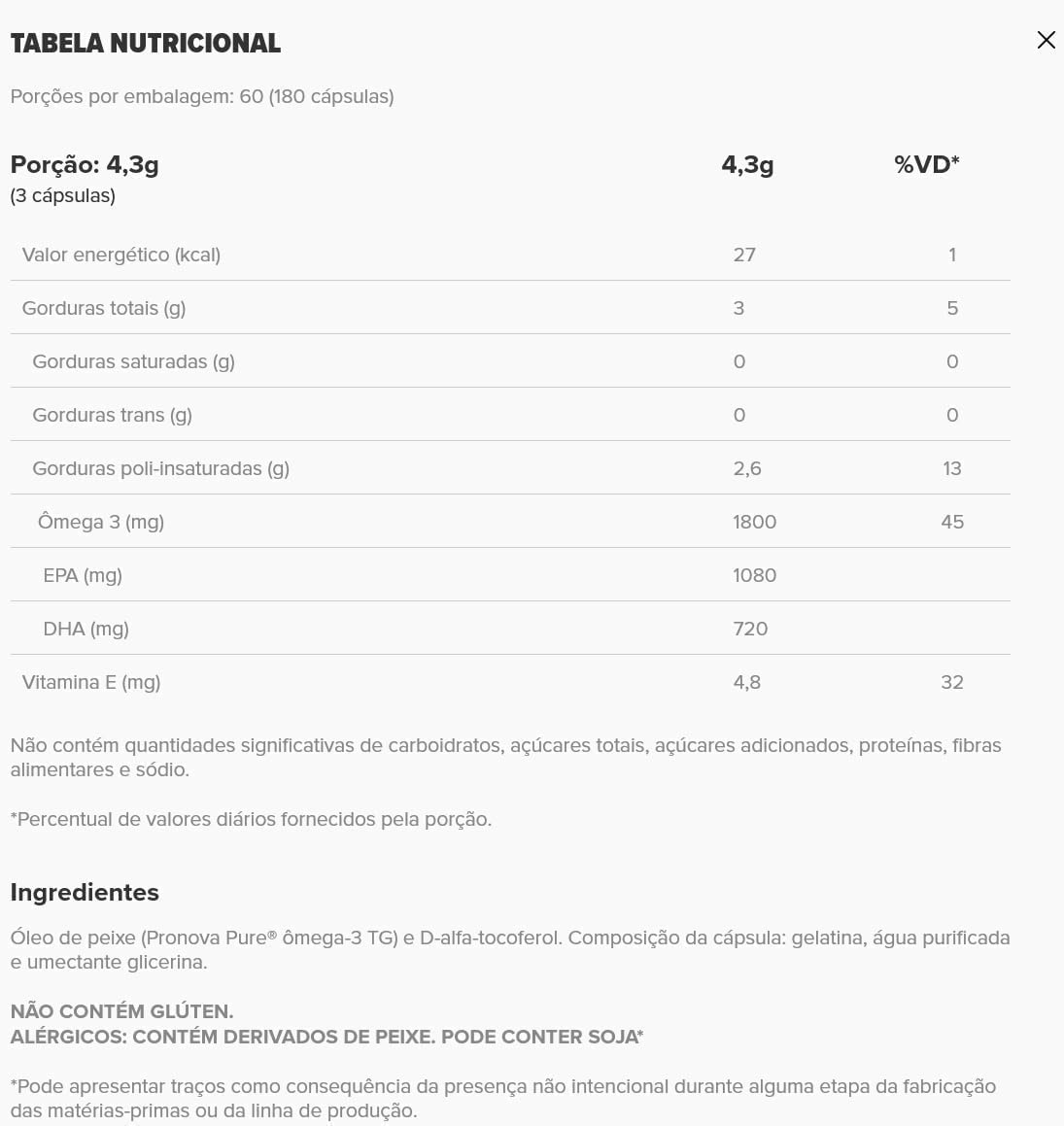Select the Vitamina E (mg) row label
This screenshot has width=1064, height=1126.
coord(91,682)
